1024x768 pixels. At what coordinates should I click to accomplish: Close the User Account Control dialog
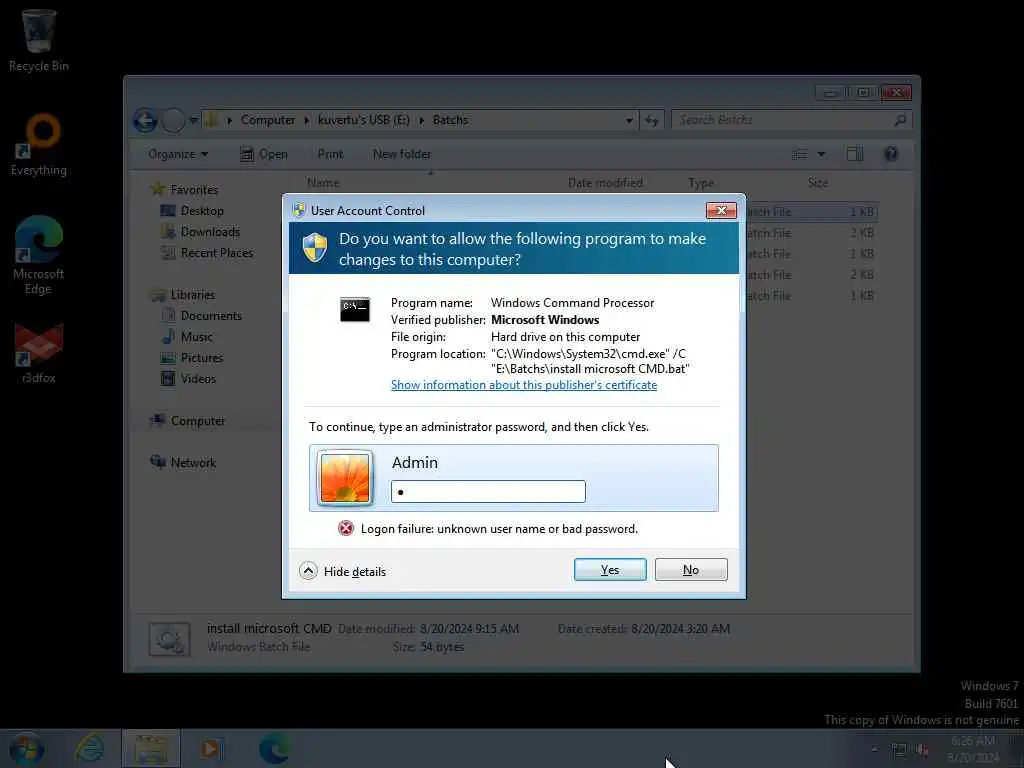point(721,210)
